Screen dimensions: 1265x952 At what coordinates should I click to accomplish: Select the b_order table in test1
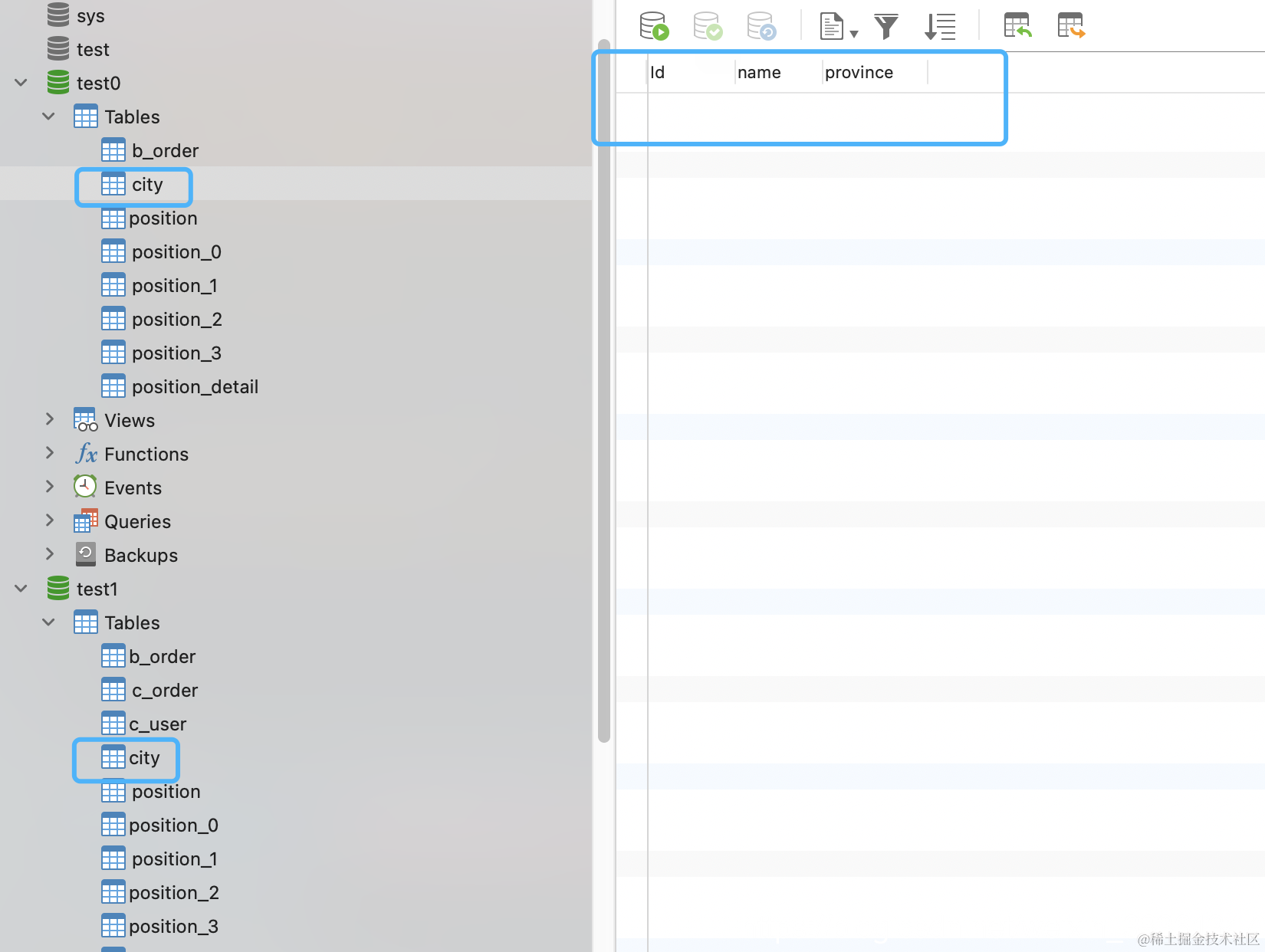162,657
